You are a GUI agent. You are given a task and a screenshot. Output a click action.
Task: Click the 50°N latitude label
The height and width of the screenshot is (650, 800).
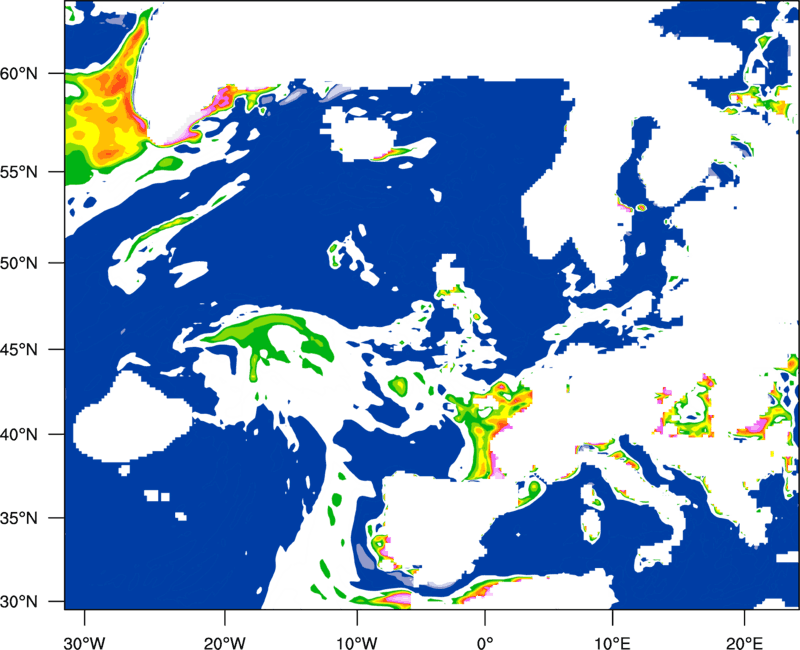[18, 264]
